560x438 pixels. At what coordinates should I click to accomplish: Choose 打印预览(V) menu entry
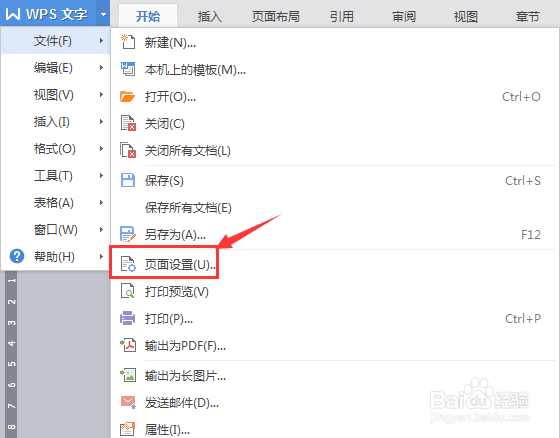(335, 292)
